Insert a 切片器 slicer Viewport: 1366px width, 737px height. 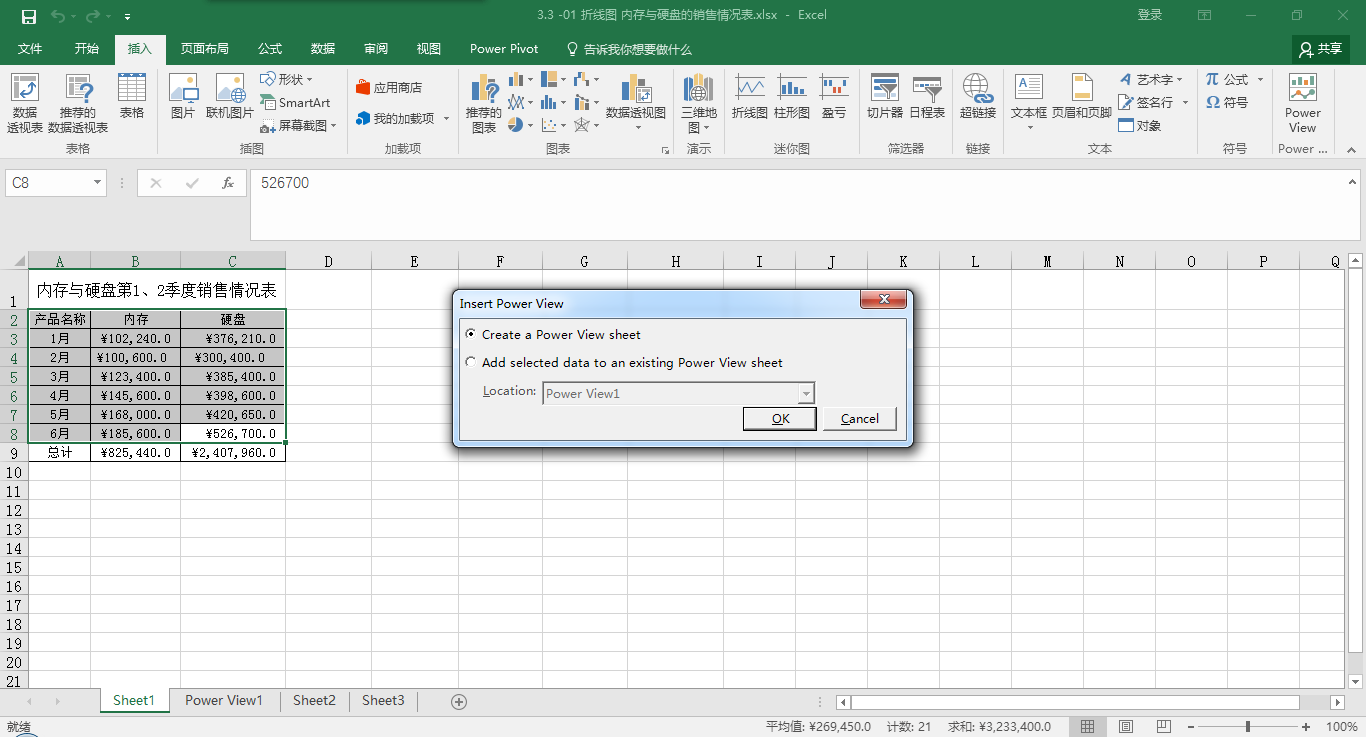[885, 96]
